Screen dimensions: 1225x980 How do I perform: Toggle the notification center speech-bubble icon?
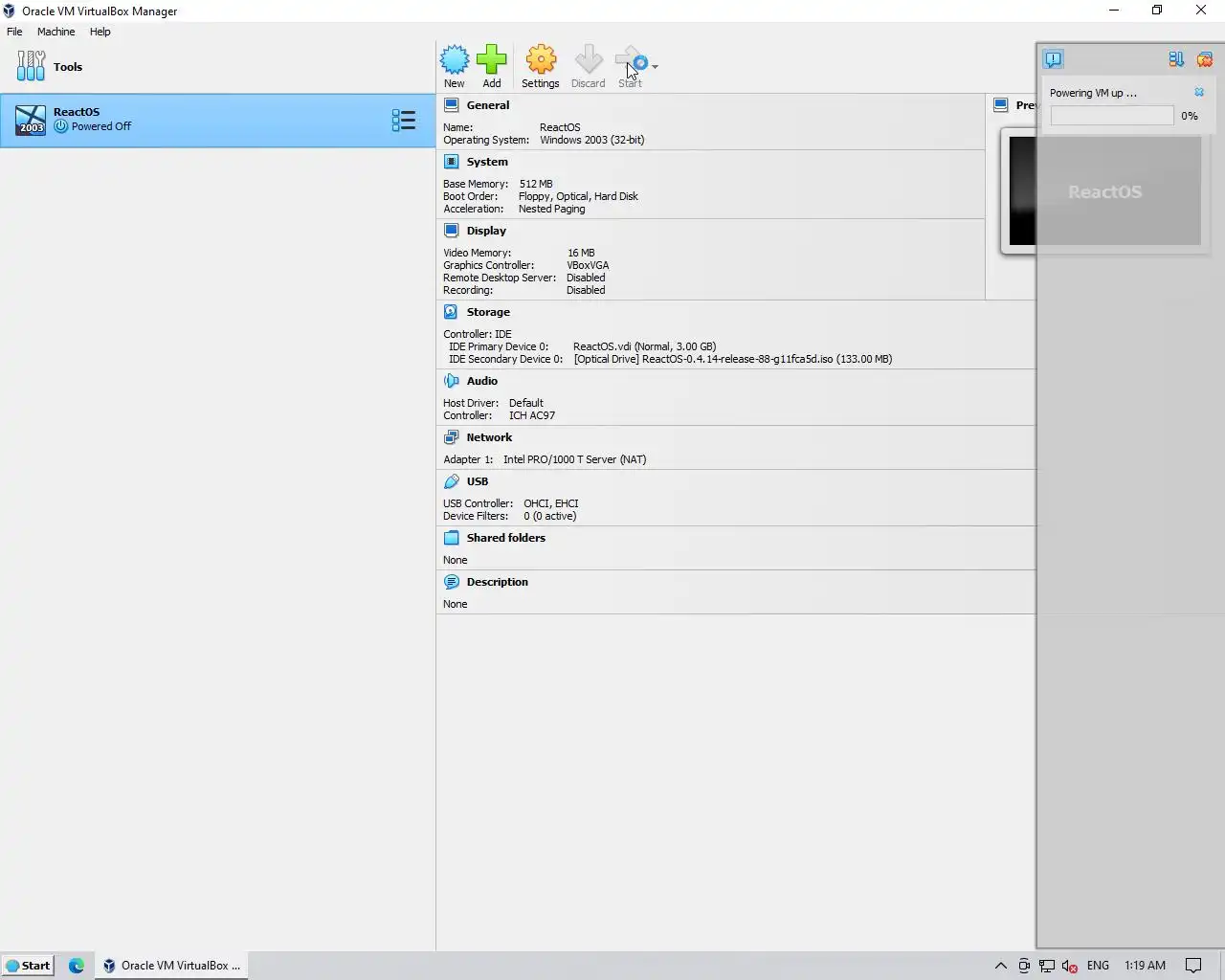tap(1054, 59)
